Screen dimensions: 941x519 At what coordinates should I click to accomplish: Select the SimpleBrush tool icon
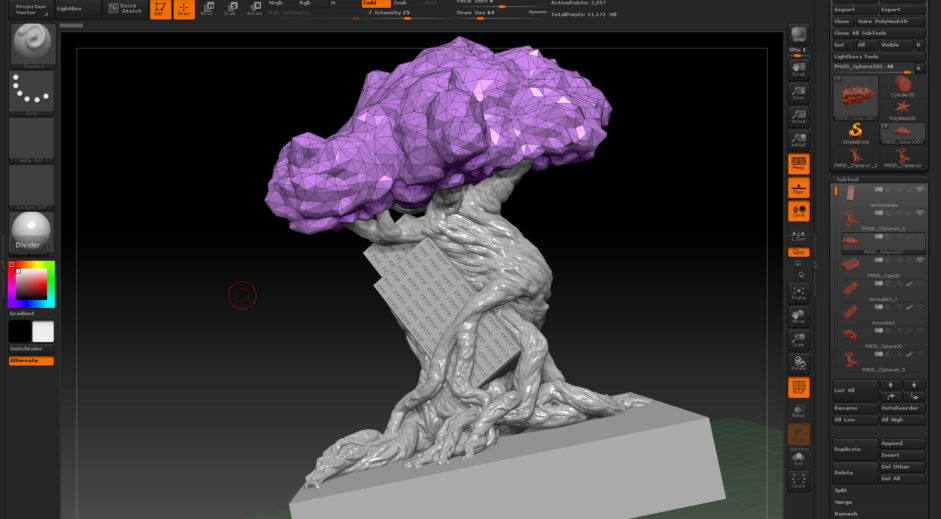pyautogui.click(x=855, y=131)
